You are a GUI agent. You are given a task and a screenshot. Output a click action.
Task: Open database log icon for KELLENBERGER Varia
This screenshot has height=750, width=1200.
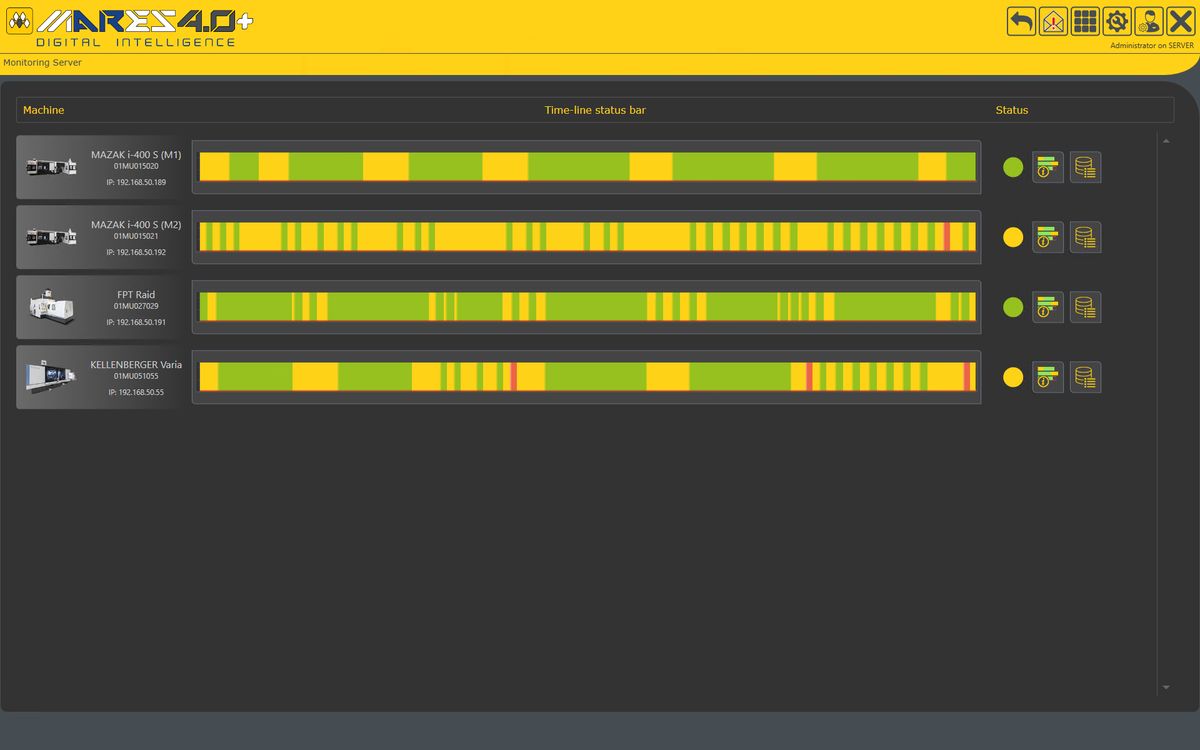1085,377
